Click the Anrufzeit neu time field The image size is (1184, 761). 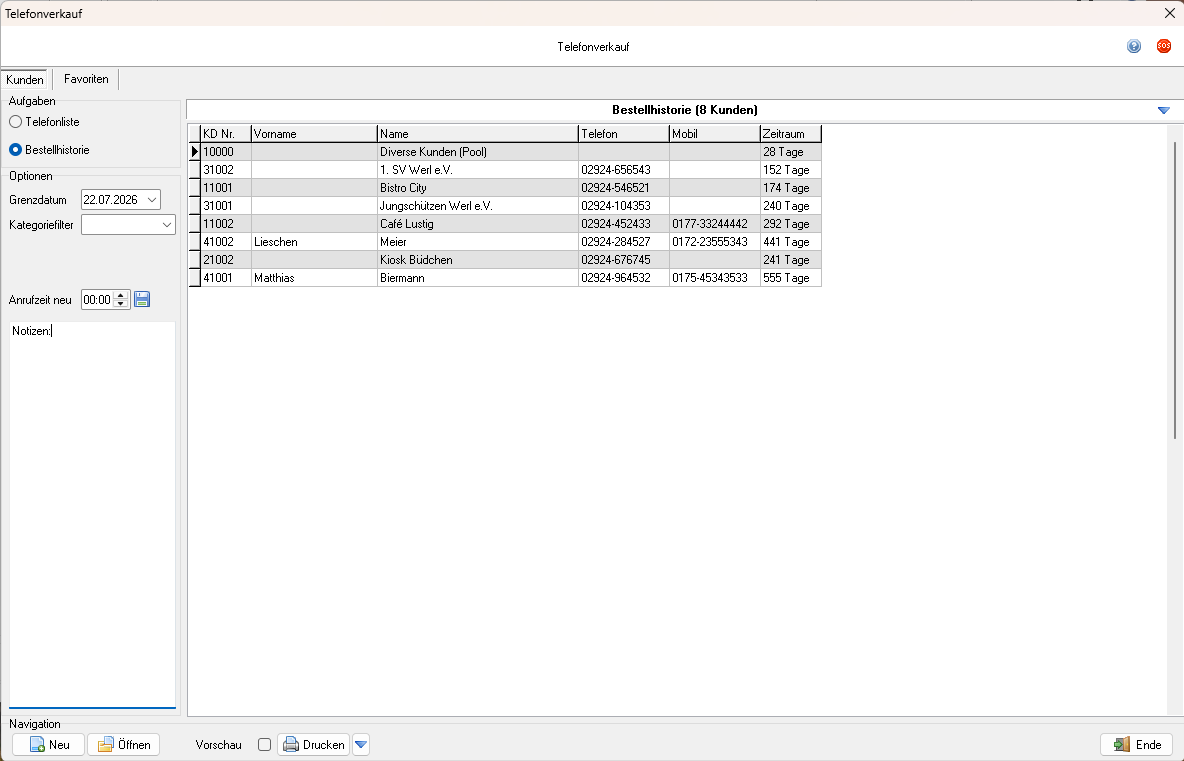97,300
